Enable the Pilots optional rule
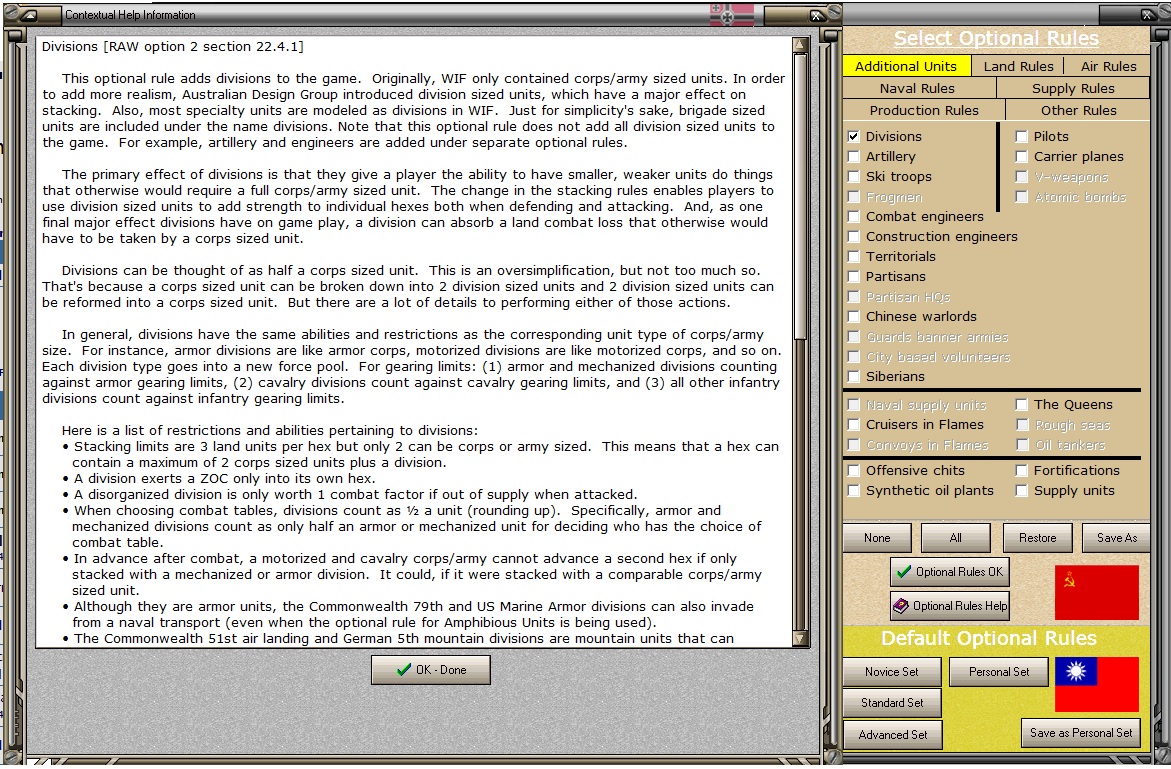The width and height of the screenshot is (1171, 769). point(1022,137)
